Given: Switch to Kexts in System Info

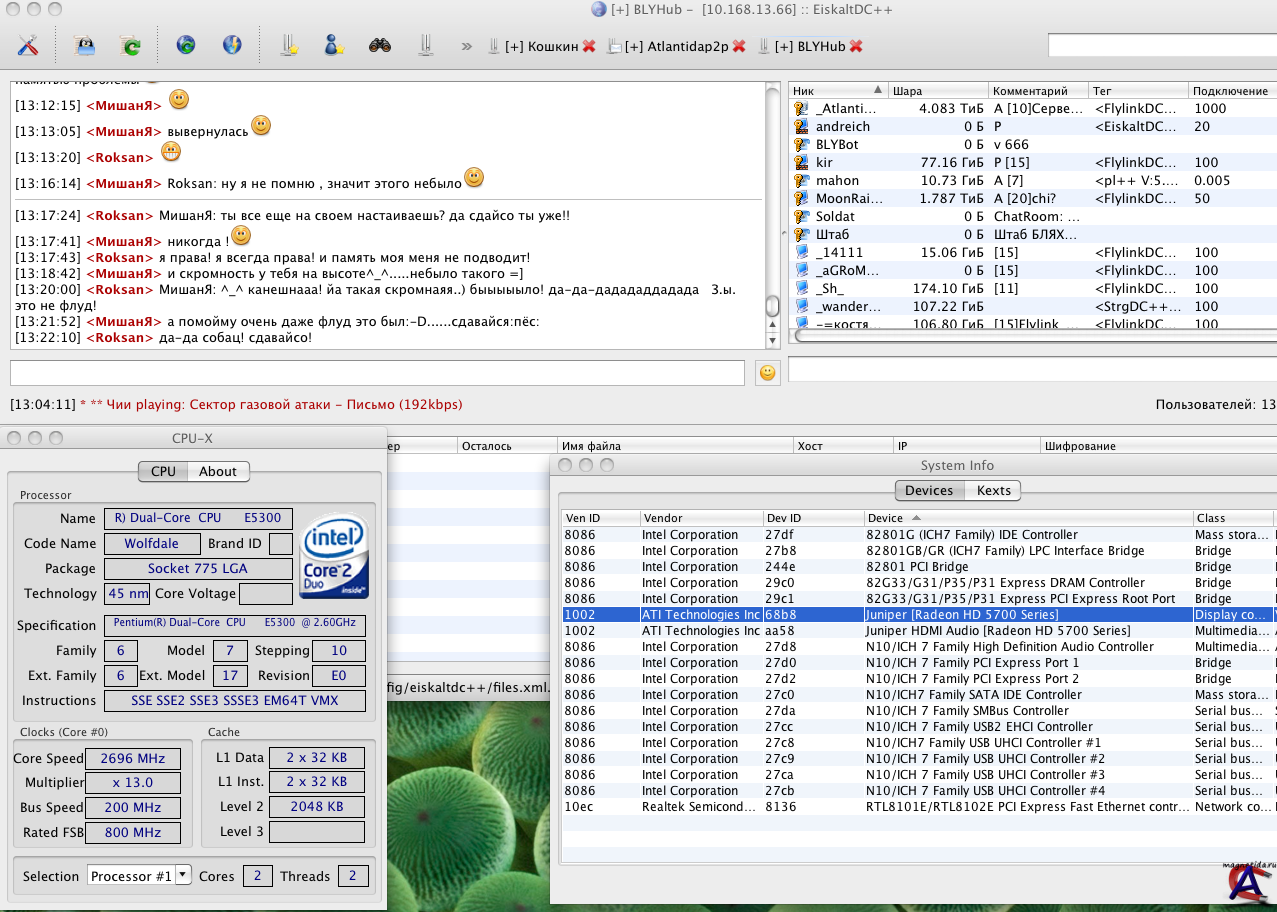Looking at the screenshot, I should click(993, 490).
